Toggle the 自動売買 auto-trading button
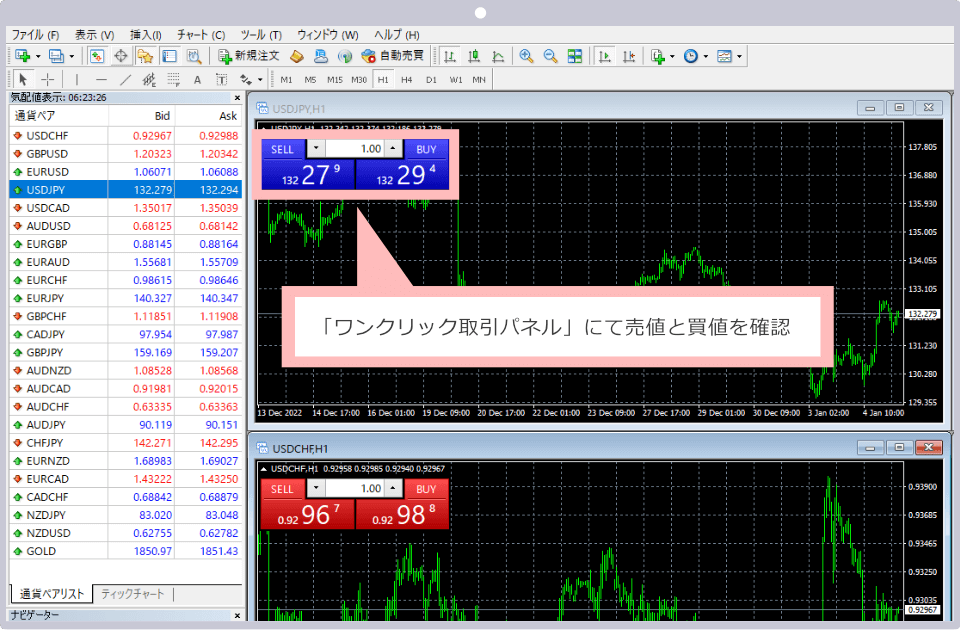 tap(393, 56)
